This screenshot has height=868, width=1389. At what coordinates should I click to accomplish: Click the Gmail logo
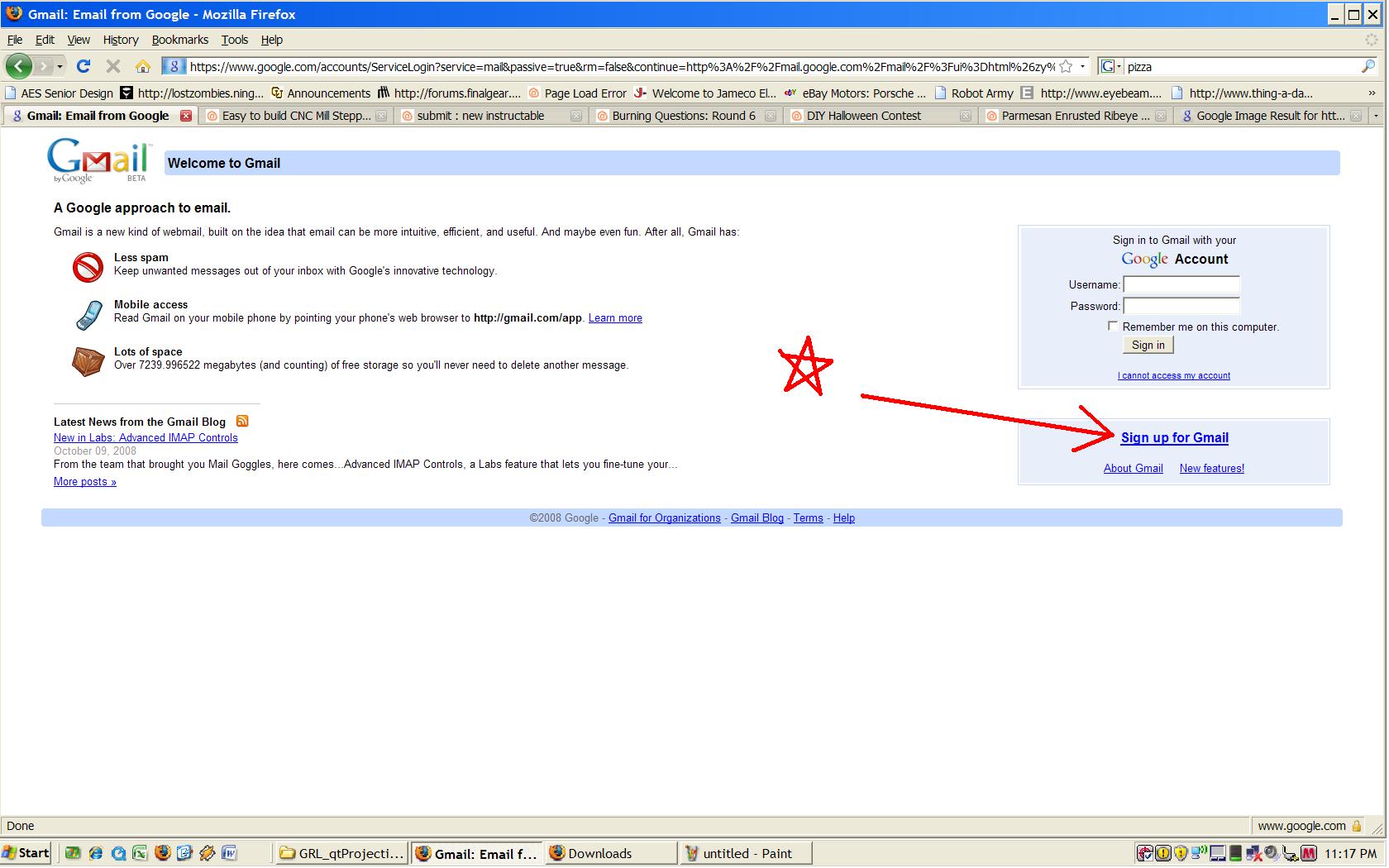tap(99, 160)
